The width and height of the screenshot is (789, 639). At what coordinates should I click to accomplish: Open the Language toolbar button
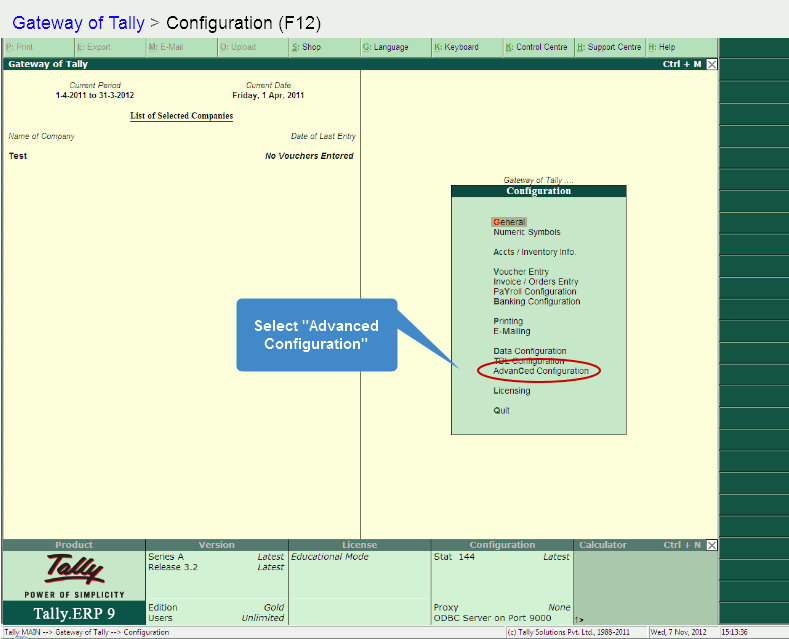coord(397,47)
